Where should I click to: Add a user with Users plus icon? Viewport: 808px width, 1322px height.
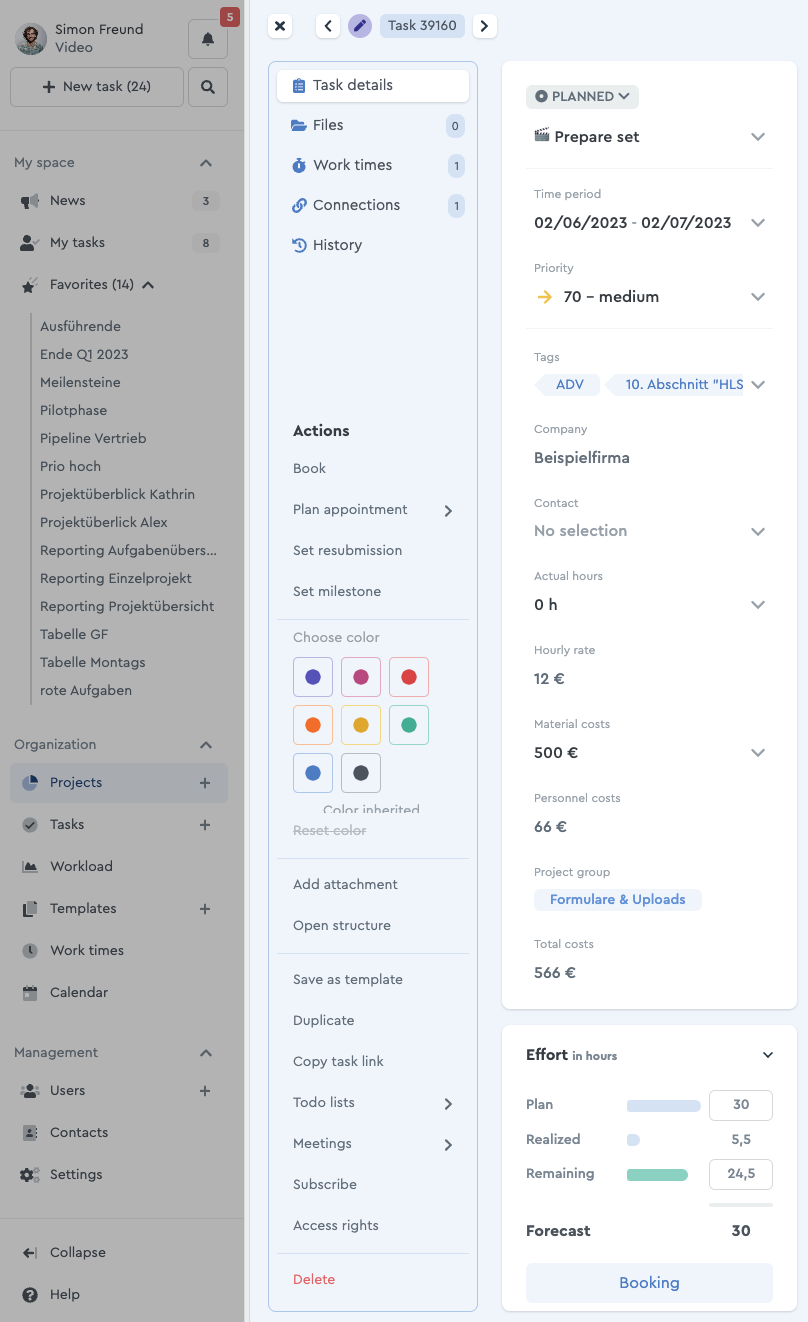click(205, 1091)
